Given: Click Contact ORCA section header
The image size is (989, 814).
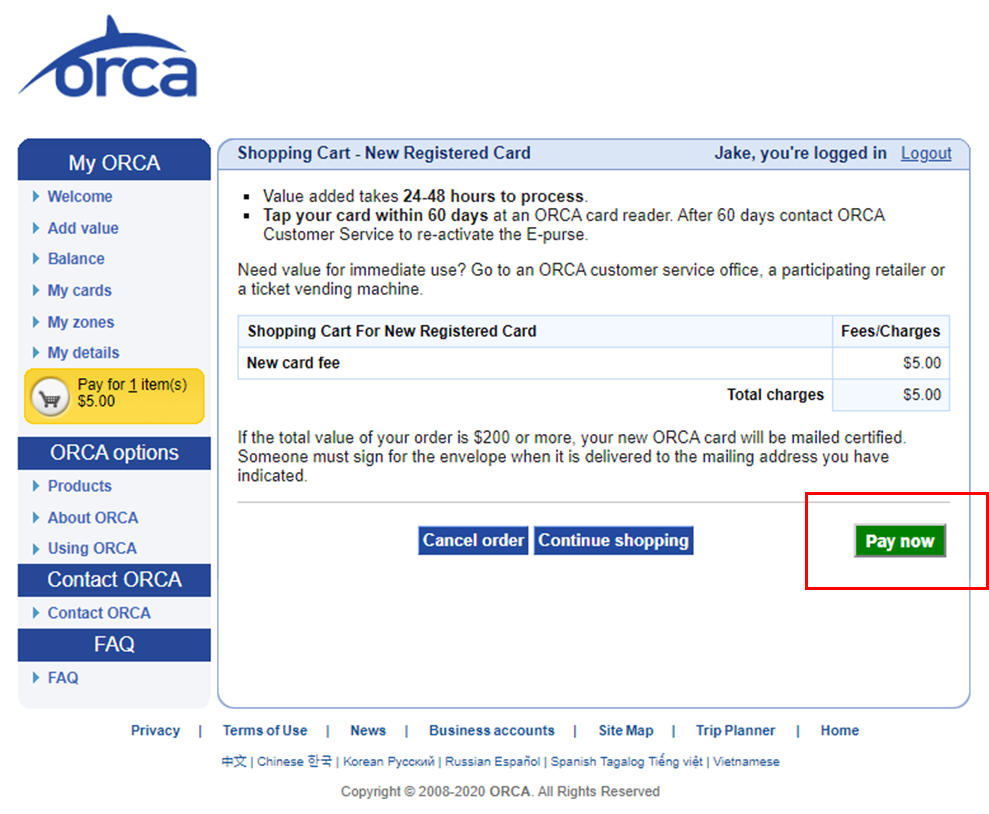Looking at the screenshot, I should pyautogui.click(x=114, y=580).
